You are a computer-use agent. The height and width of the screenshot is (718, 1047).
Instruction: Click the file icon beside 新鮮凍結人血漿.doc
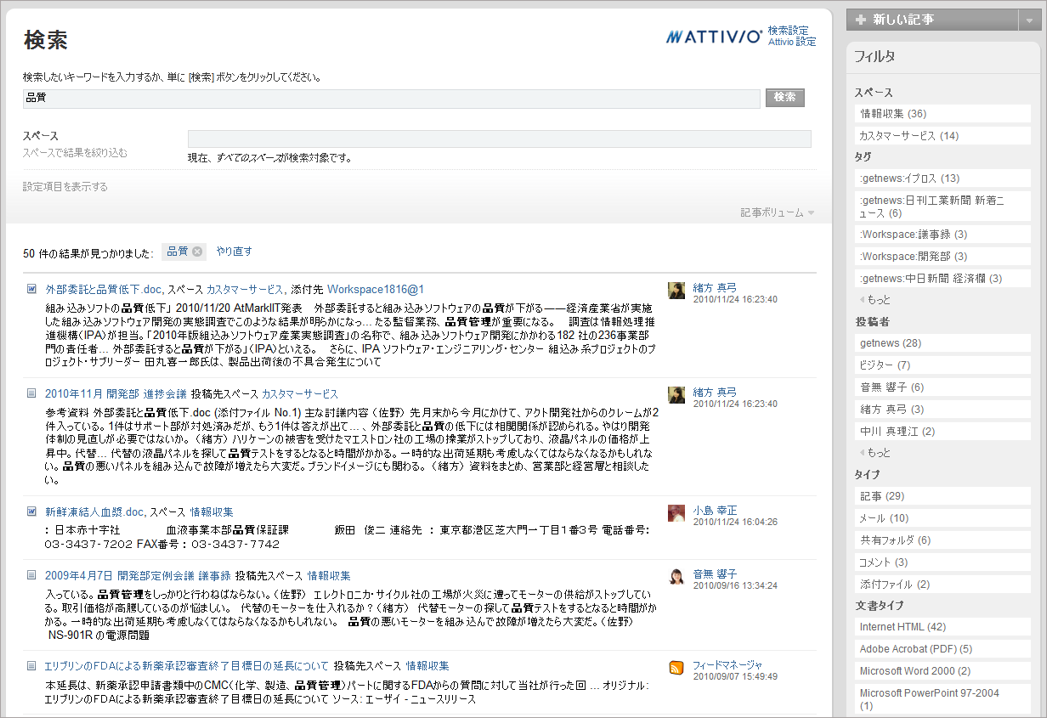click(x=32, y=511)
